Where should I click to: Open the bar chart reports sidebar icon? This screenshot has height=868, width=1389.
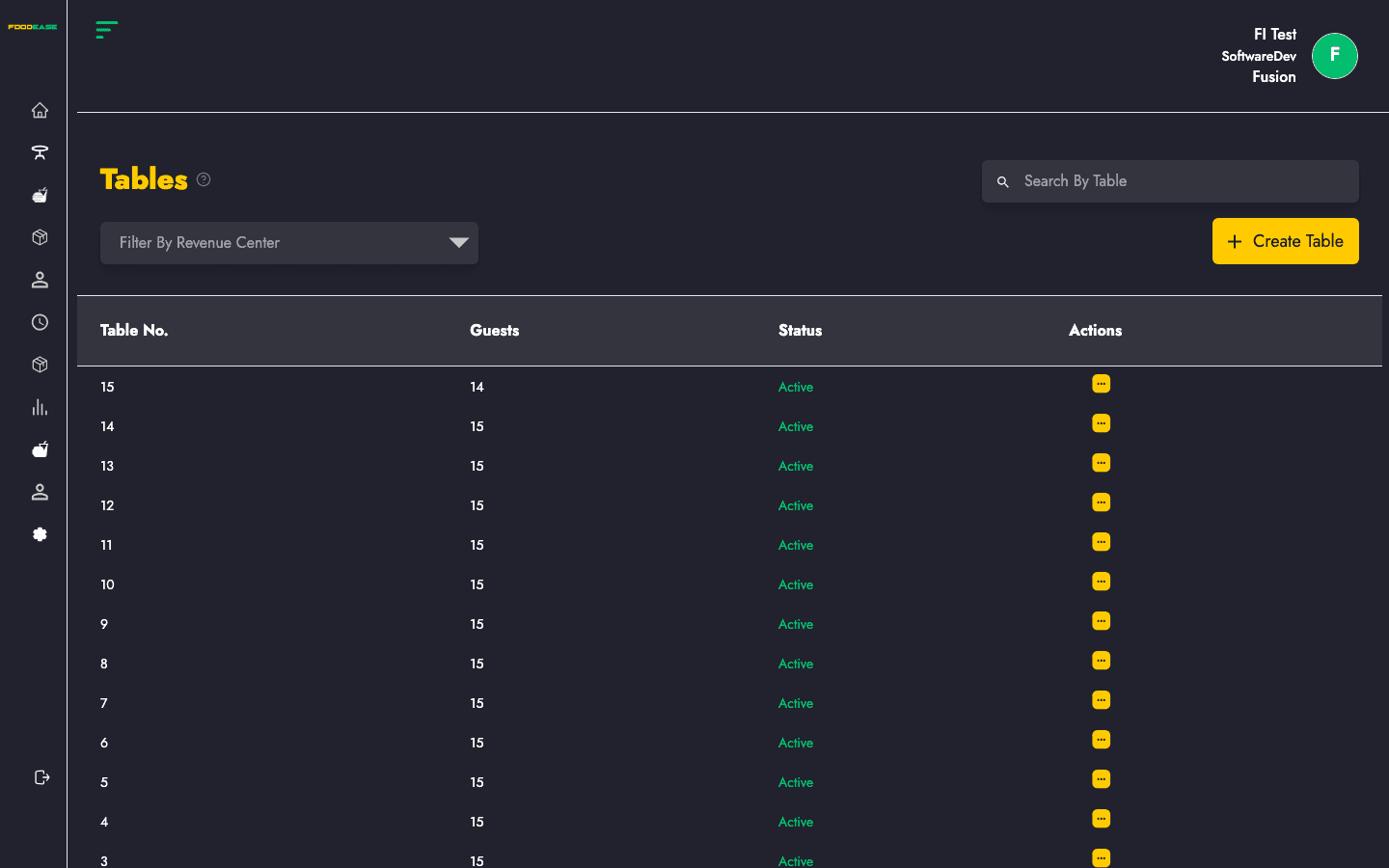pos(40,407)
